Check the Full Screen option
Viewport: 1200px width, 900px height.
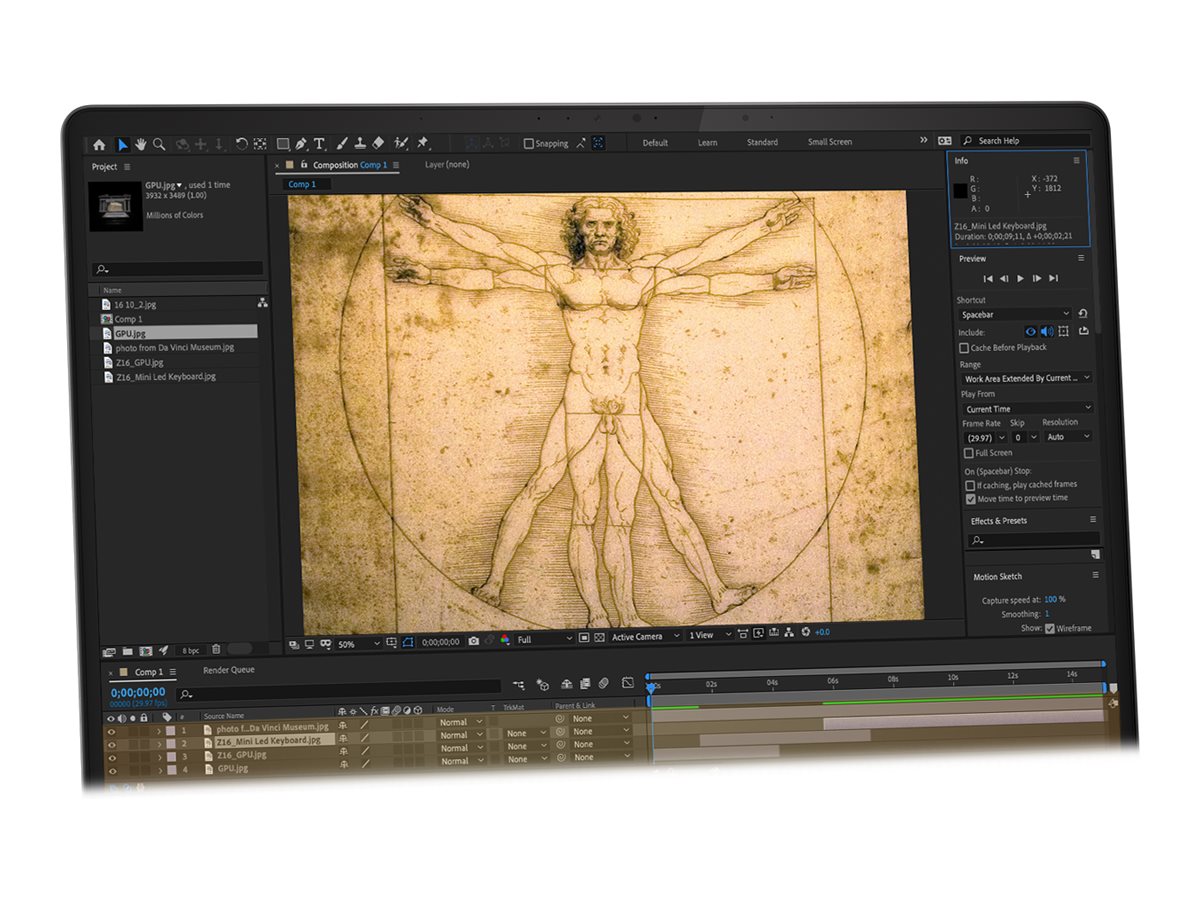(x=968, y=453)
